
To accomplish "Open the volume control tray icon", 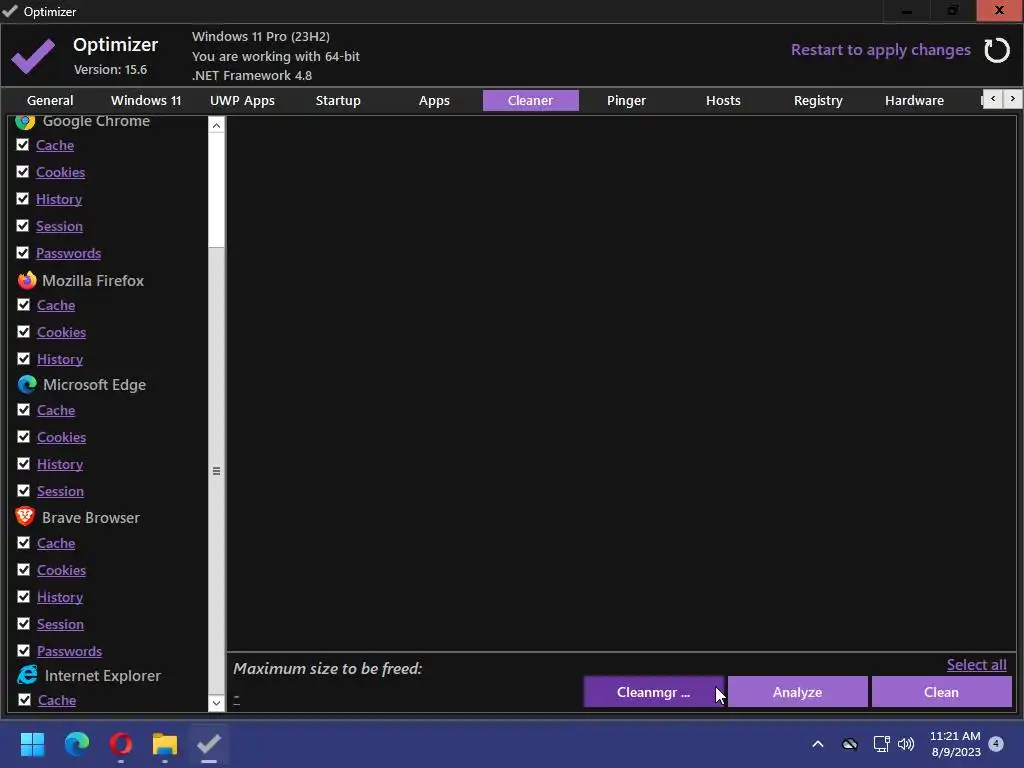I will [906, 744].
